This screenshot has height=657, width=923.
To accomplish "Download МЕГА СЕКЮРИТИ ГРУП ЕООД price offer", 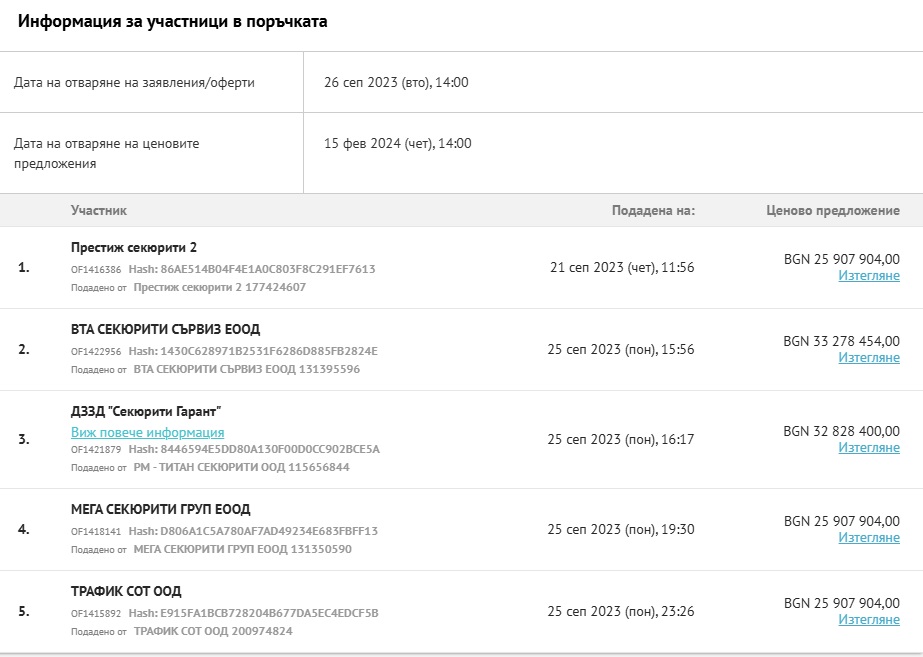I will tap(868, 538).
